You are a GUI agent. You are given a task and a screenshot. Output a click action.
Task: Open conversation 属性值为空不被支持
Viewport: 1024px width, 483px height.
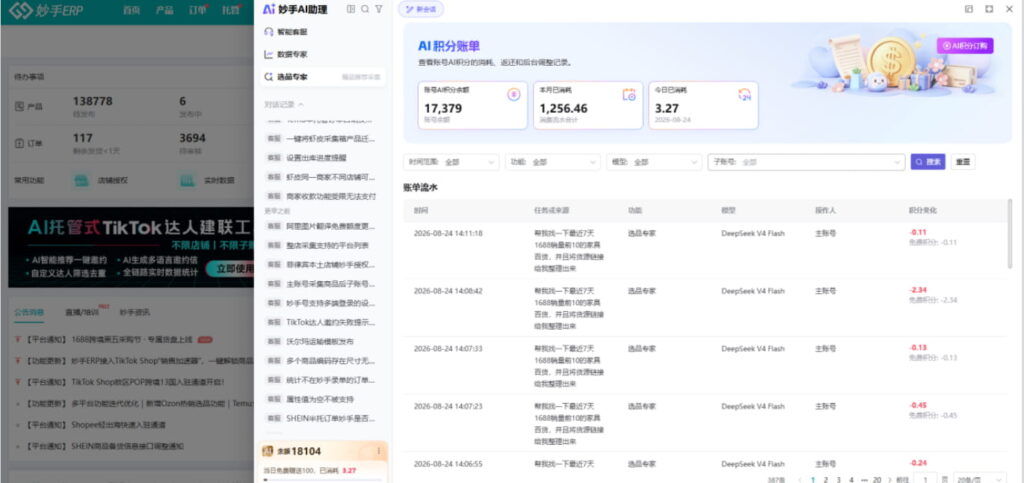320,399
